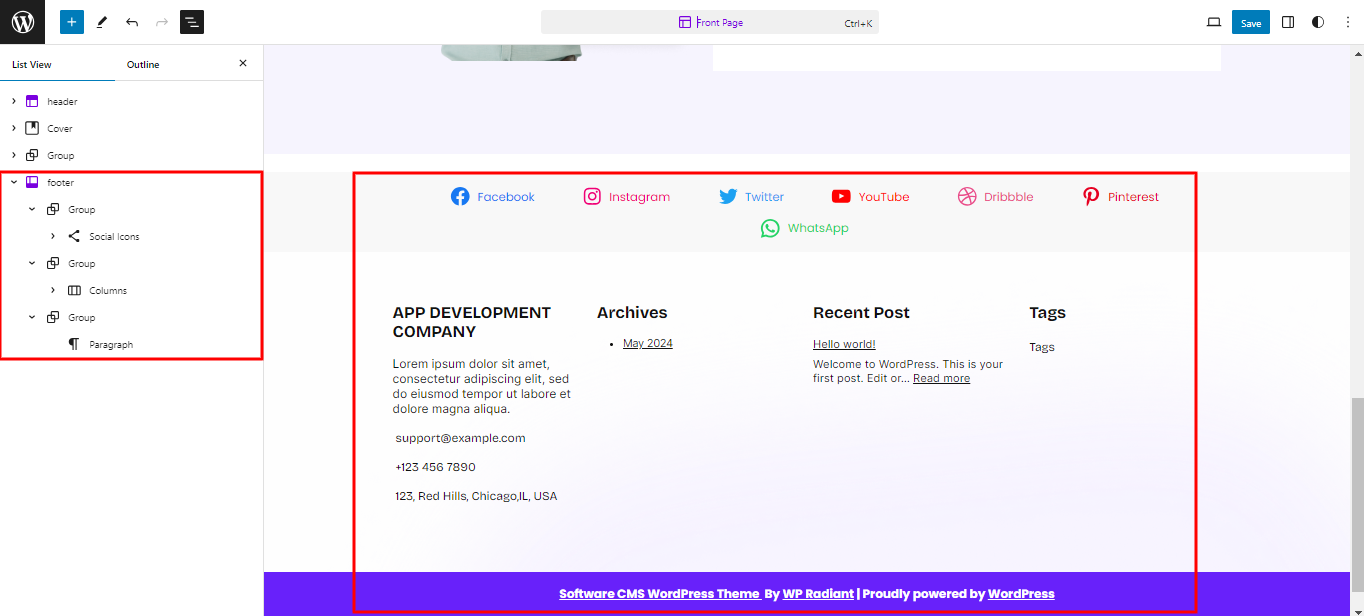The height and width of the screenshot is (616, 1364).
Task: Open the Hello world! post link
Action: pyautogui.click(x=844, y=344)
